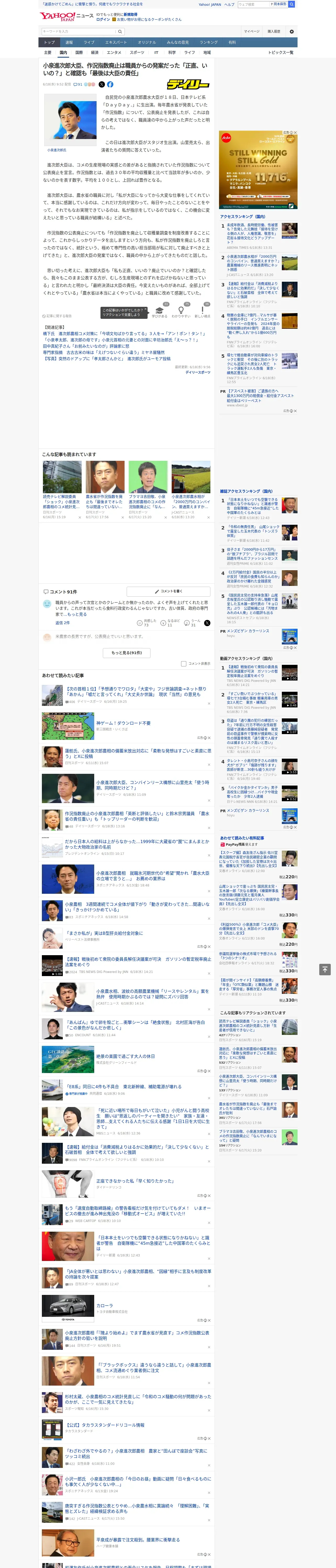Open recommended article ブラマヨ吉田敬 thumbnail
The height and width of the screenshot is (1568, 336).
click(148, 477)
